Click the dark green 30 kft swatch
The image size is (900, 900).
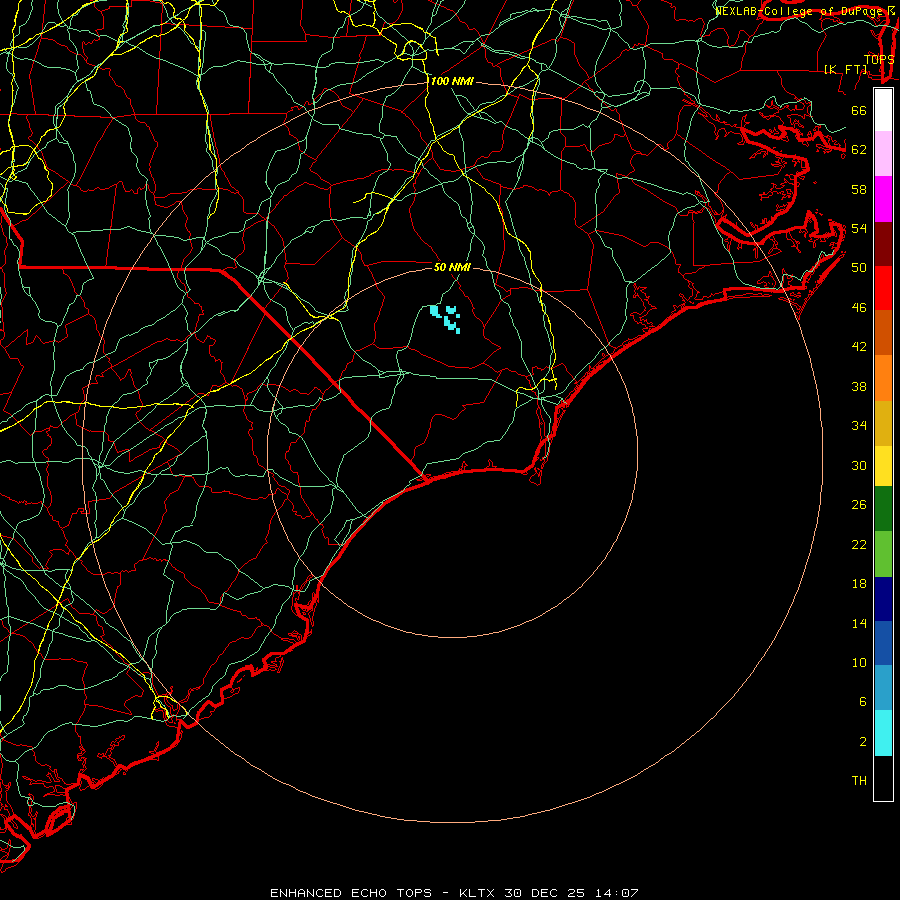click(883, 509)
